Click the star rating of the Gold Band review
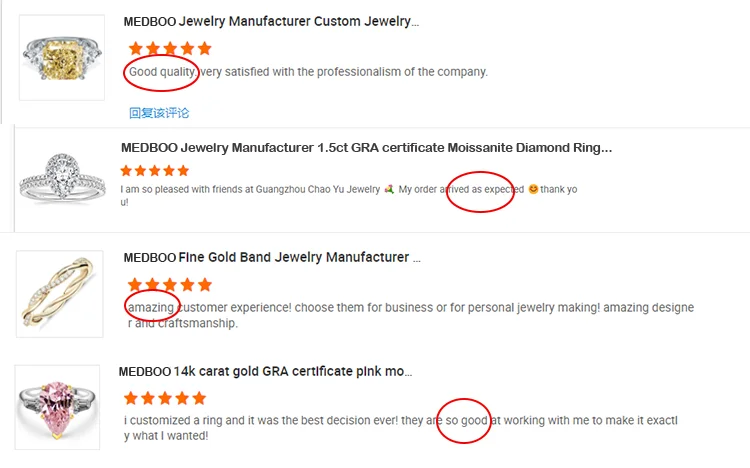 coord(170,284)
